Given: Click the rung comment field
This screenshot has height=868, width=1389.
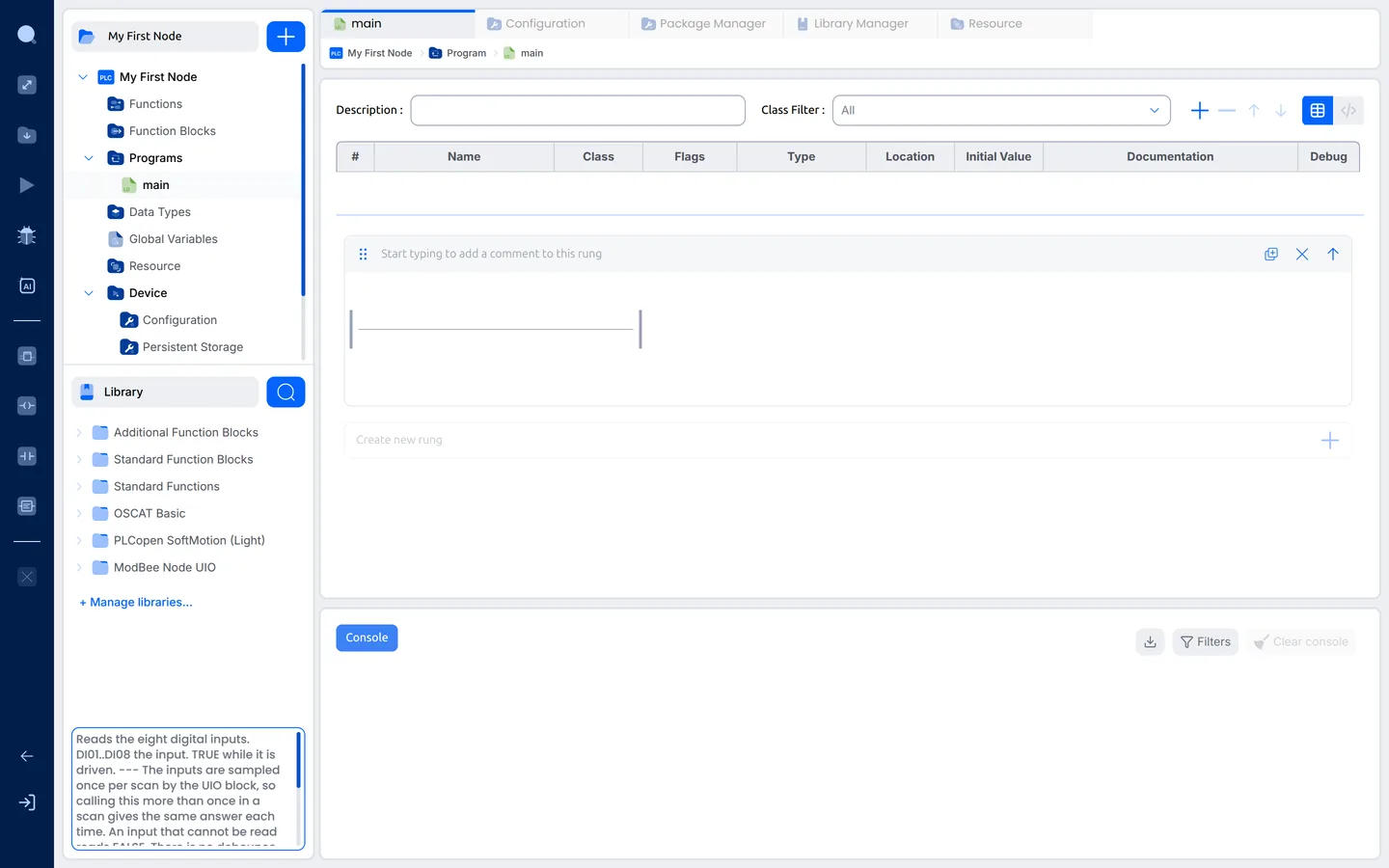Looking at the screenshot, I should pyautogui.click(x=491, y=254).
